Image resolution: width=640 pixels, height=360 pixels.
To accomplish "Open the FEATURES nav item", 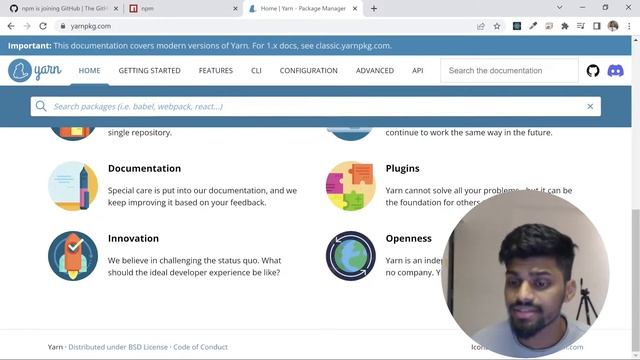I will pyautogui.click(x=216, y=71).
